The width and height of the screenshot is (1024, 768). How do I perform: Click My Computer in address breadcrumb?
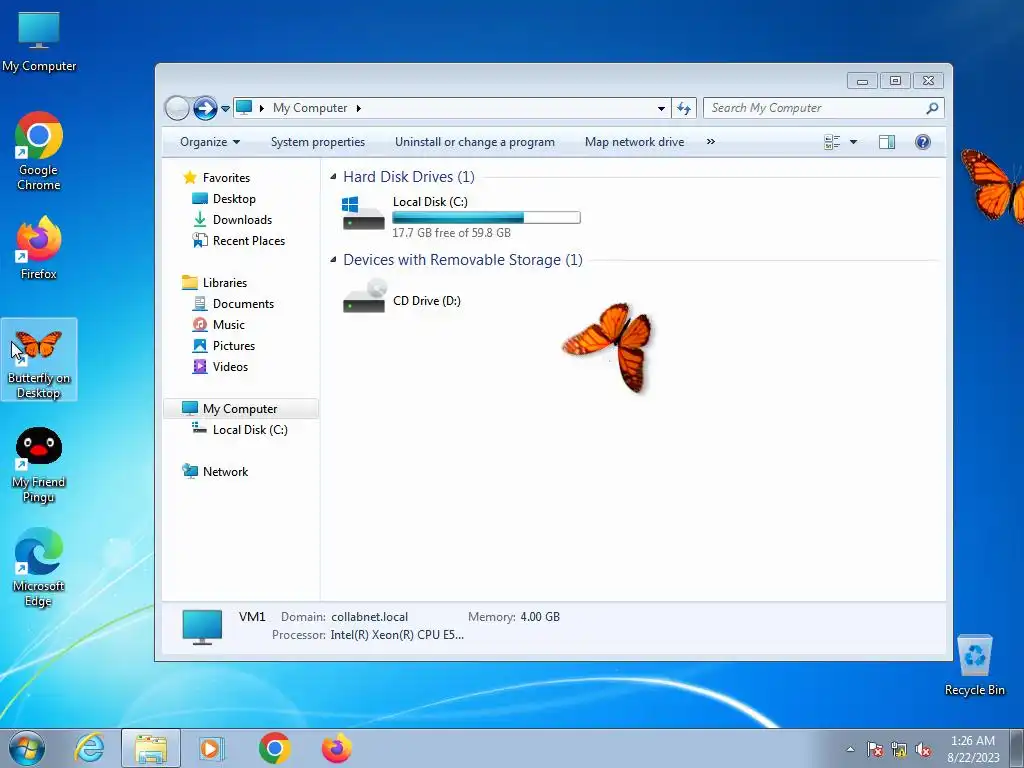point(310,108)
